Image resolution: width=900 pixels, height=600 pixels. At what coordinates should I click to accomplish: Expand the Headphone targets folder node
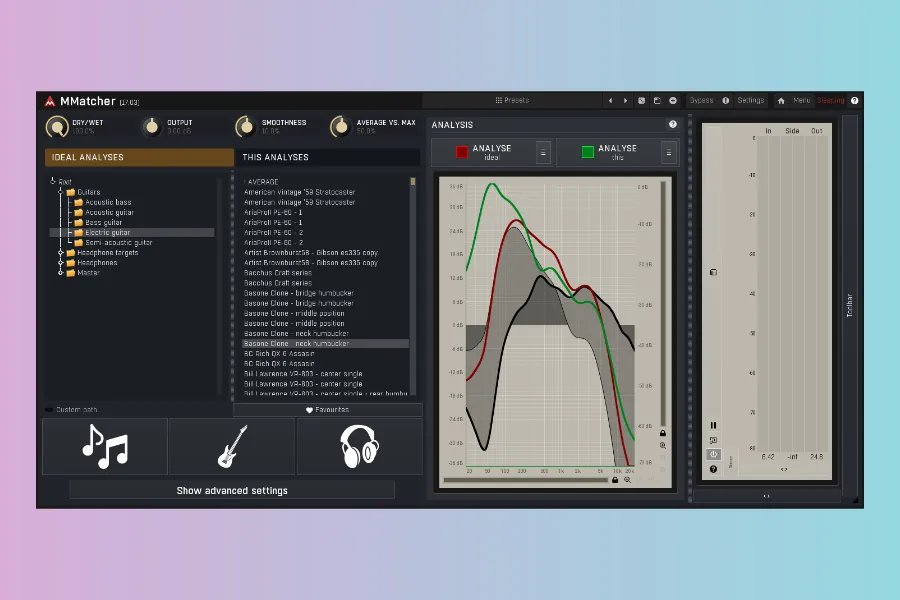click(61, 253)
